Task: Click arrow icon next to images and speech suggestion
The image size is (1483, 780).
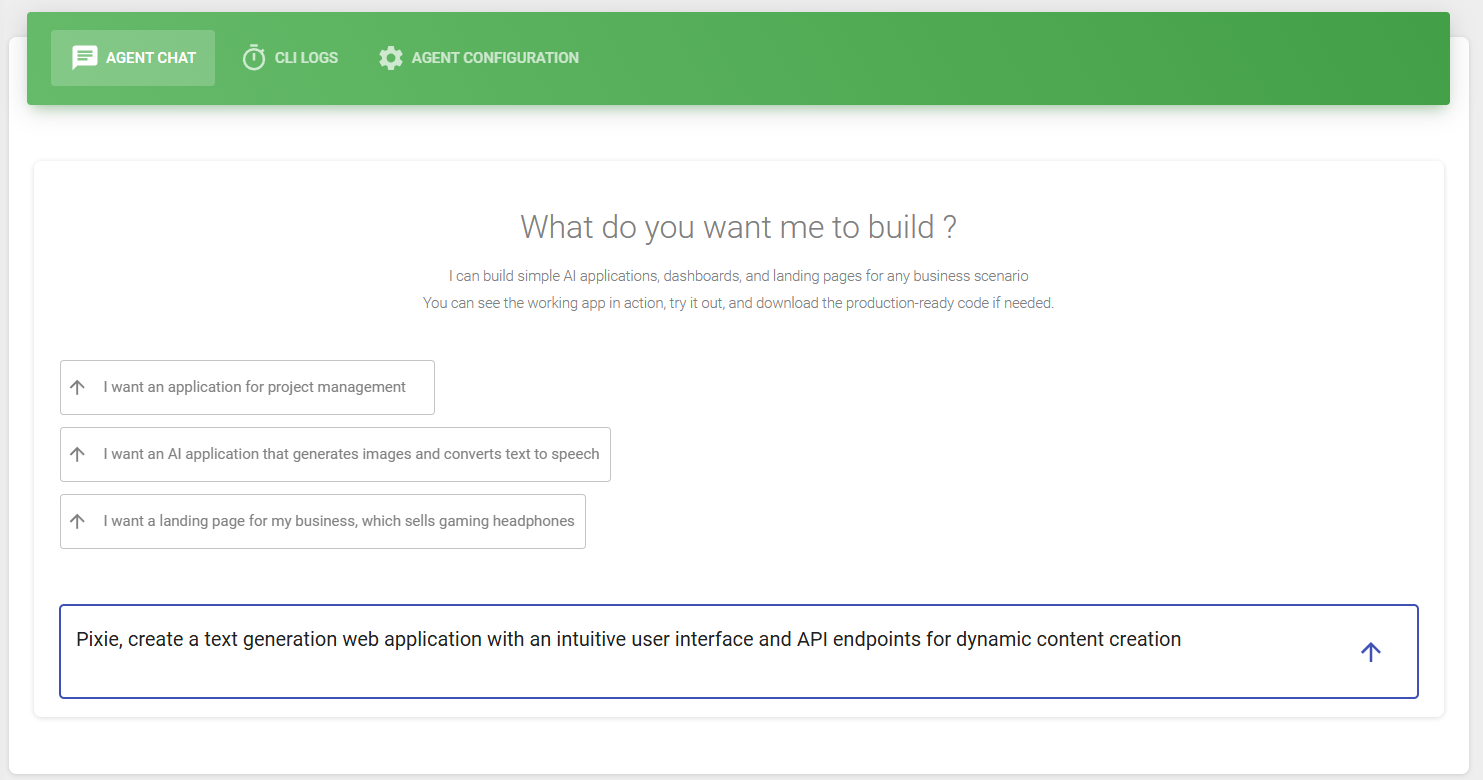Action: (x=78, y=454)
